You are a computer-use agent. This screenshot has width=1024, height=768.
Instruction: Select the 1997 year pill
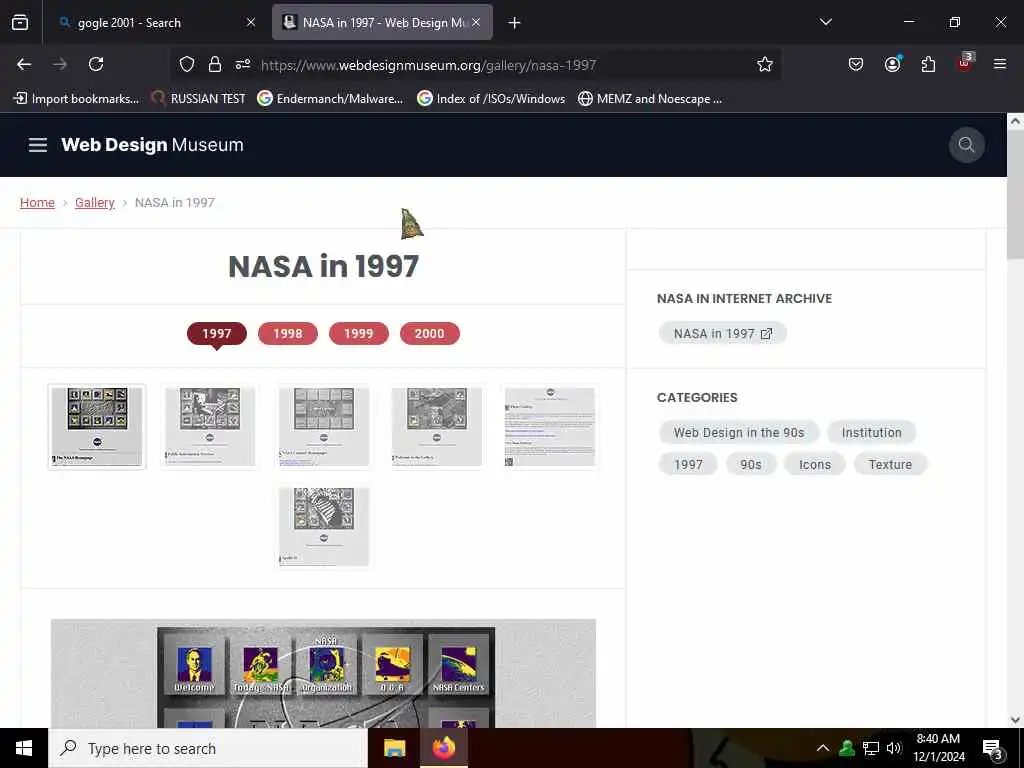(217, 334)
